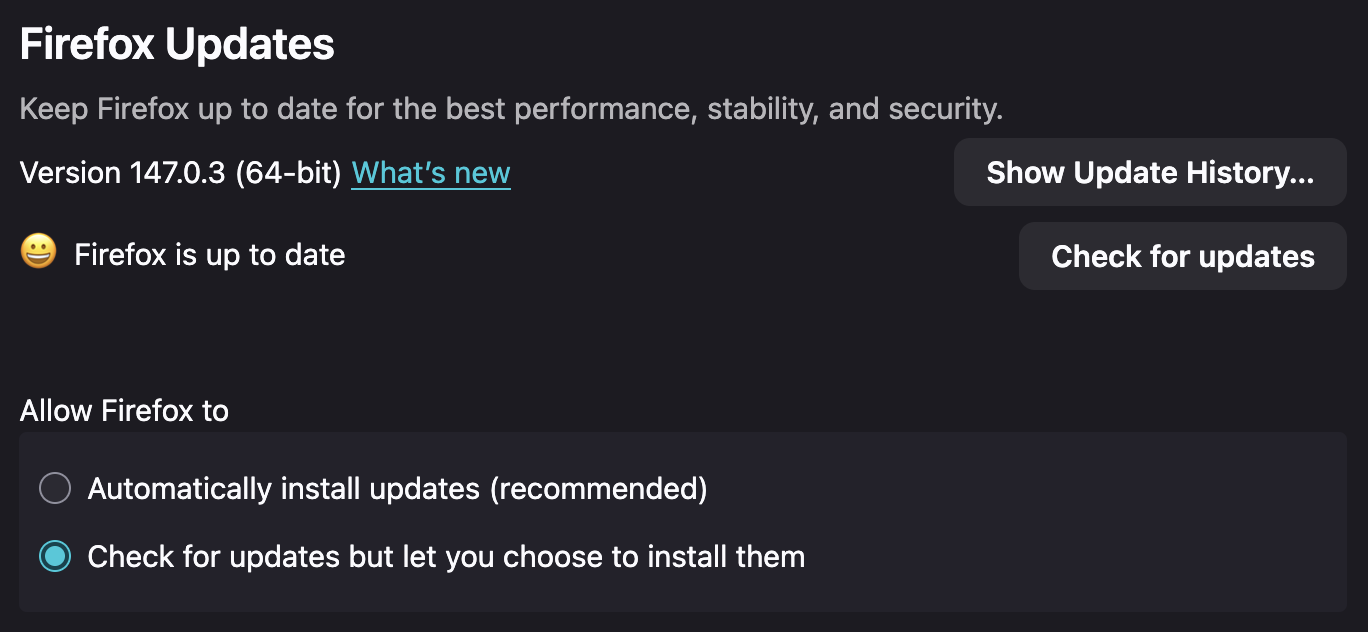Select the "Check for updates but let you choose" radio button

point(55,557)
